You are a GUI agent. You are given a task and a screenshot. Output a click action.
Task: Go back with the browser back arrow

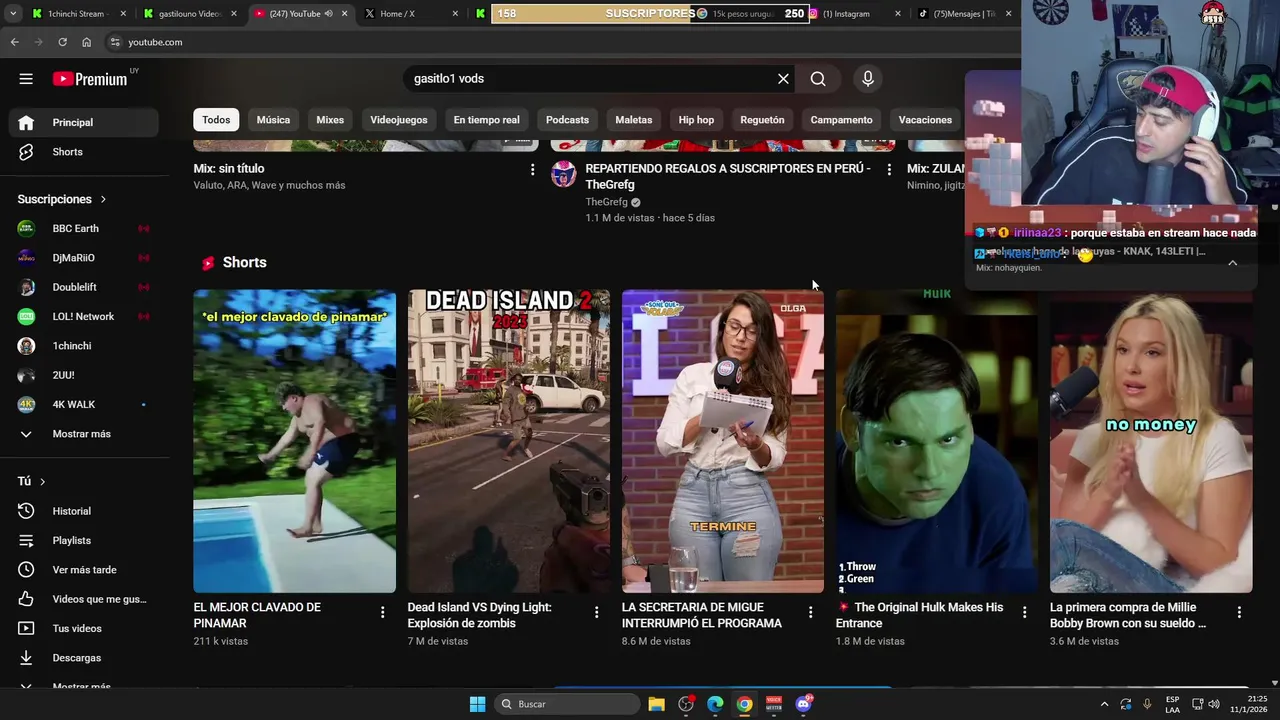point(14,42)
